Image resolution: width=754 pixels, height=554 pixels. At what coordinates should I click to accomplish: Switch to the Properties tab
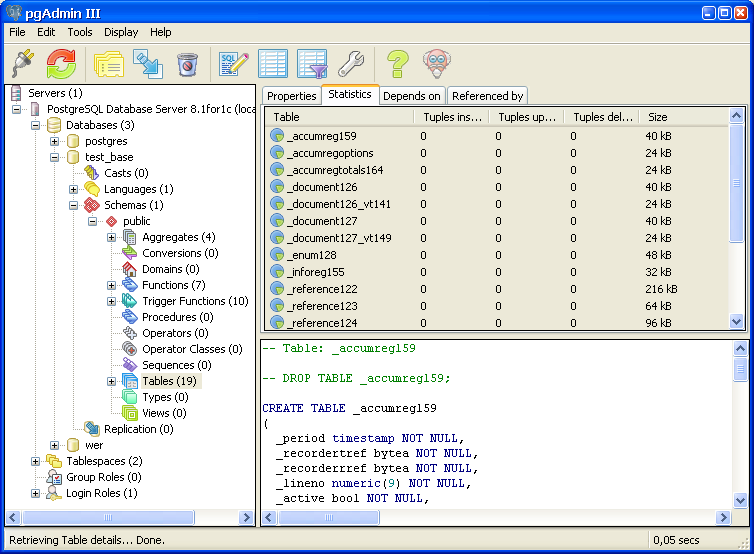pos(292,96)
